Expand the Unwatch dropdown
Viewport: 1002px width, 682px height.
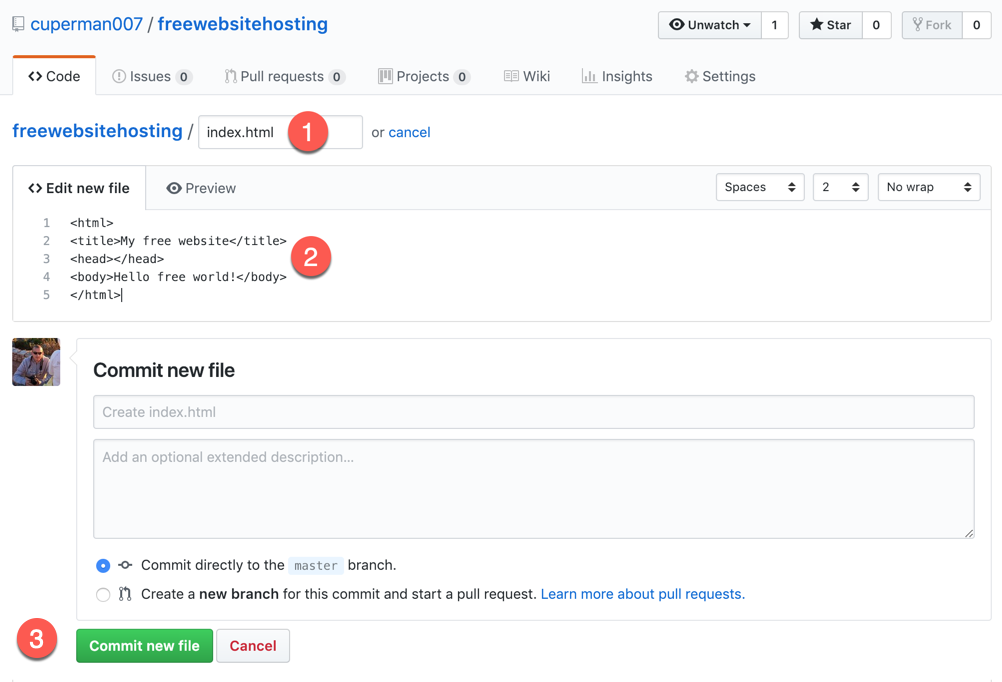pyautogui.click(x=710, y=25)
